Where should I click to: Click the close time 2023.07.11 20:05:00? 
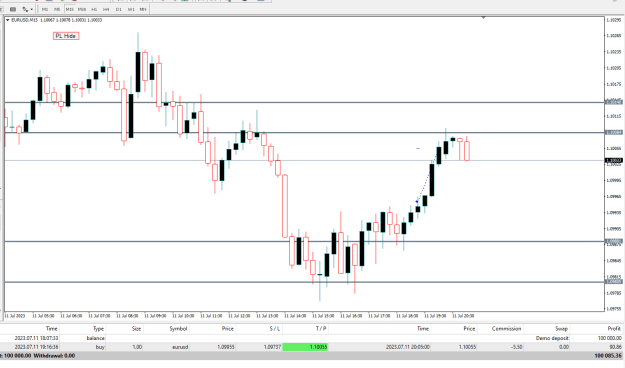(x=408, y=347)
